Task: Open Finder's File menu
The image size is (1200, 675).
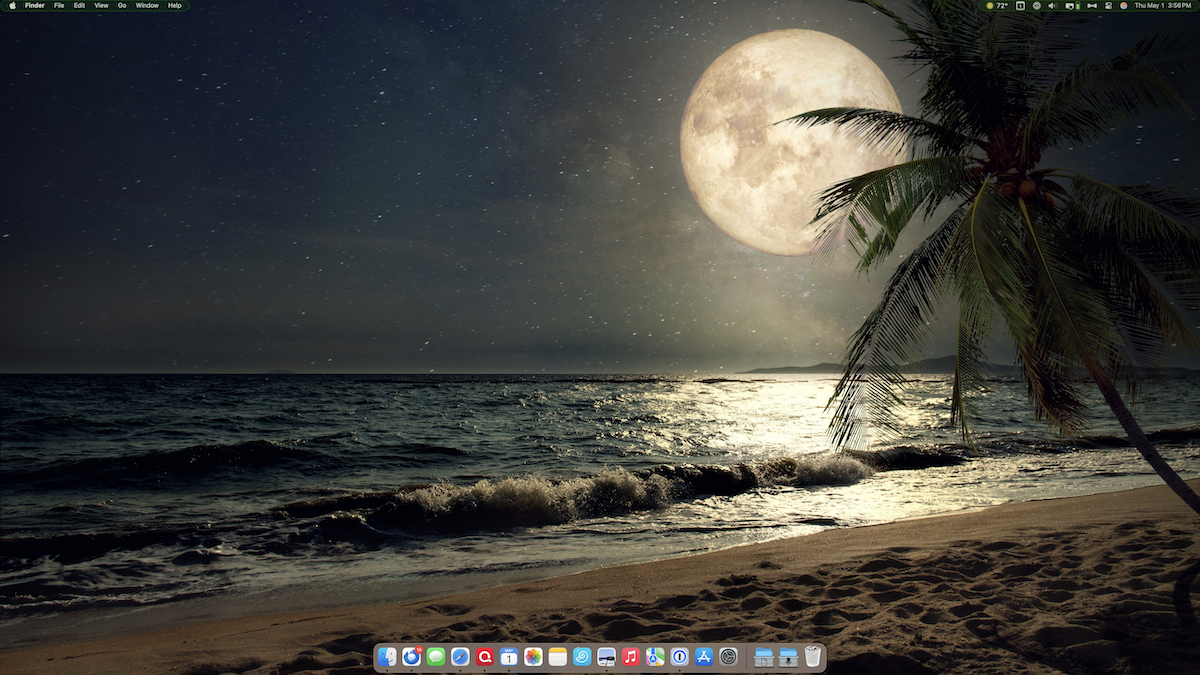Action: 57,5
